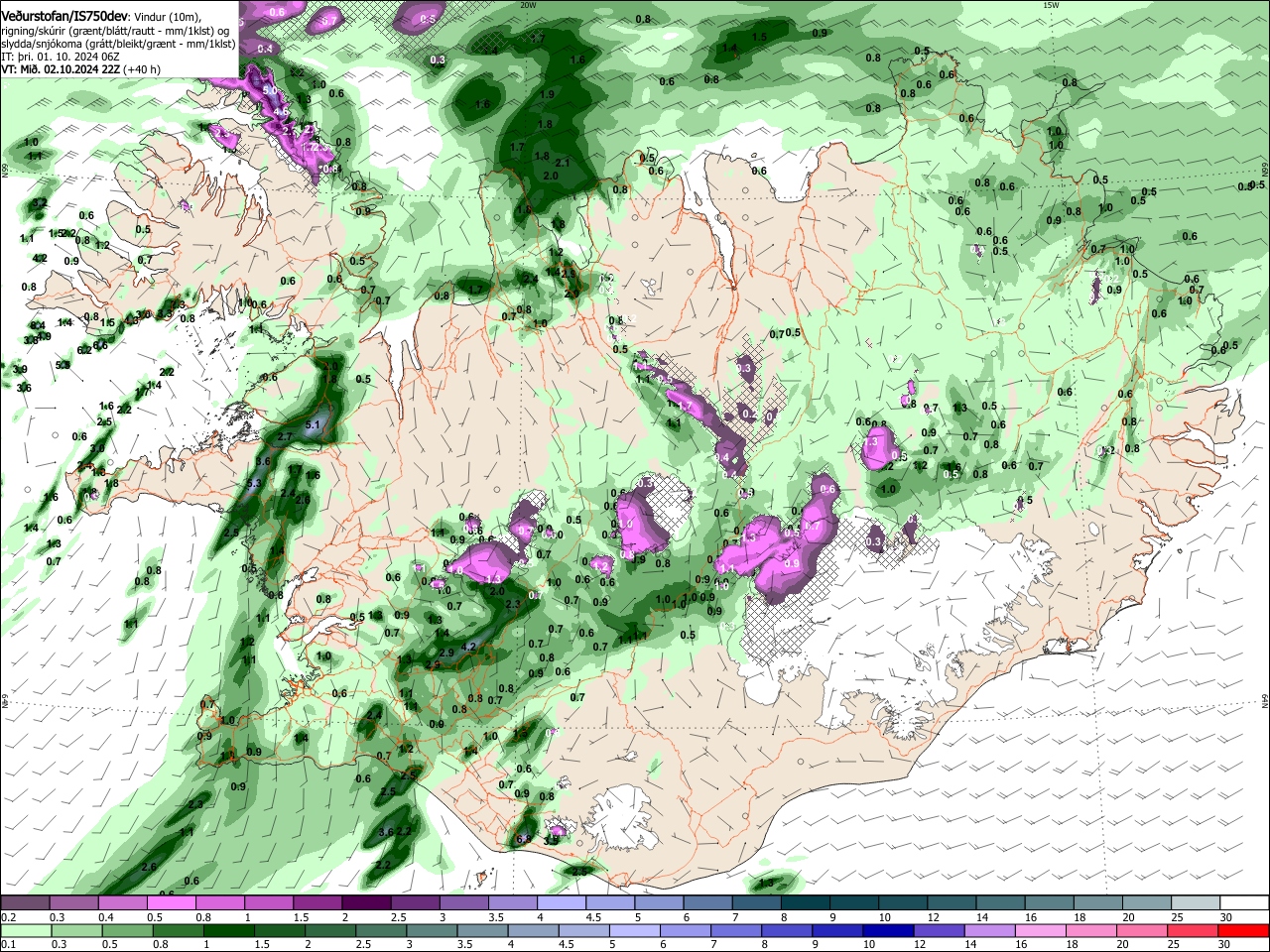Pick the rain legend swatch starting at 9
Screen dimensions: 1270x952
(x=837, y=930)
